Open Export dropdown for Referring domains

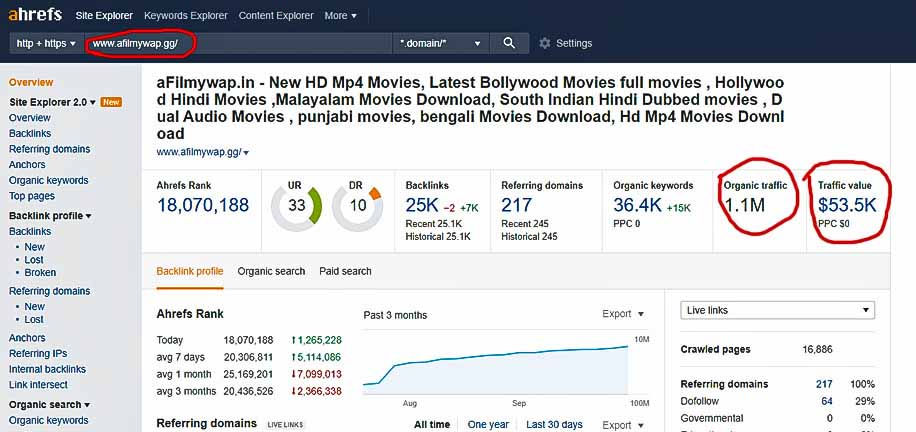623,425
